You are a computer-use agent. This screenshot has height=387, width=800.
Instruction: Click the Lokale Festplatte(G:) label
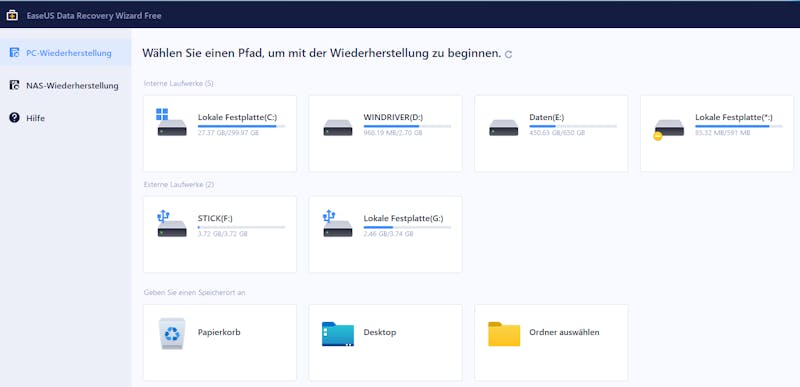pyautogui.click(x=404, y=218)
